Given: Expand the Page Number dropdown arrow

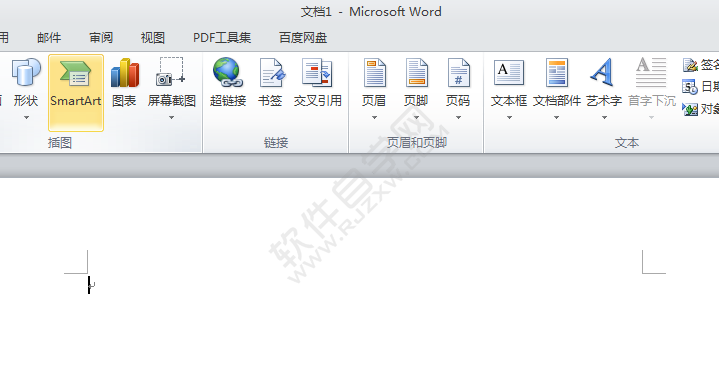Looking at the screenshot, I should tap(458, 118).
